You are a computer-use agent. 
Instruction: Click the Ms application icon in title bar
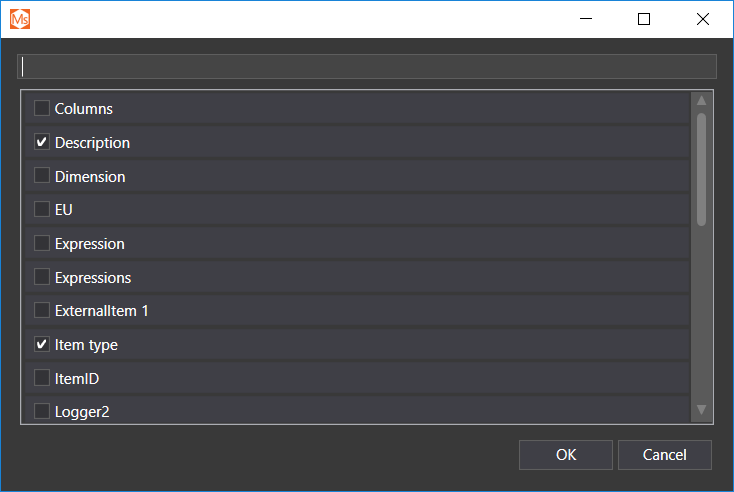coord(20,19)
